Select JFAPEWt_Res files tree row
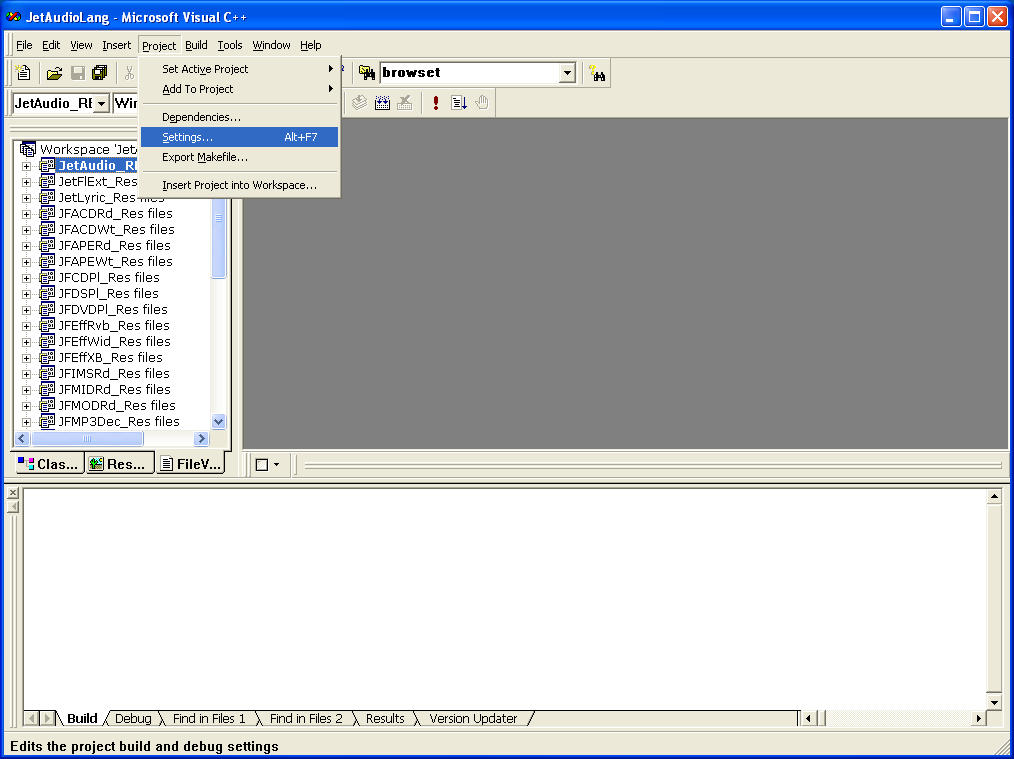Screen dimensions: 1014x759 115,262
